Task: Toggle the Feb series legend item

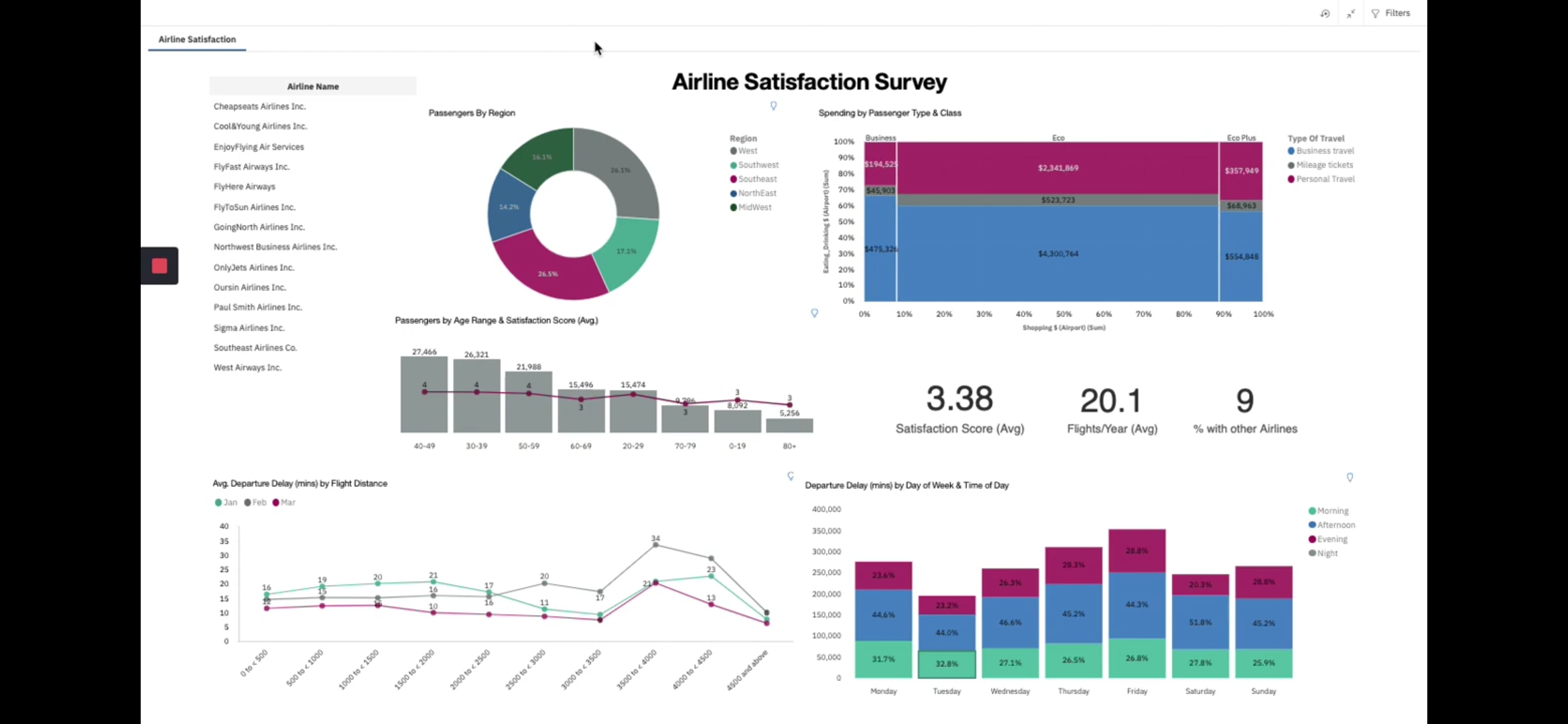Action: click(255, 502)
